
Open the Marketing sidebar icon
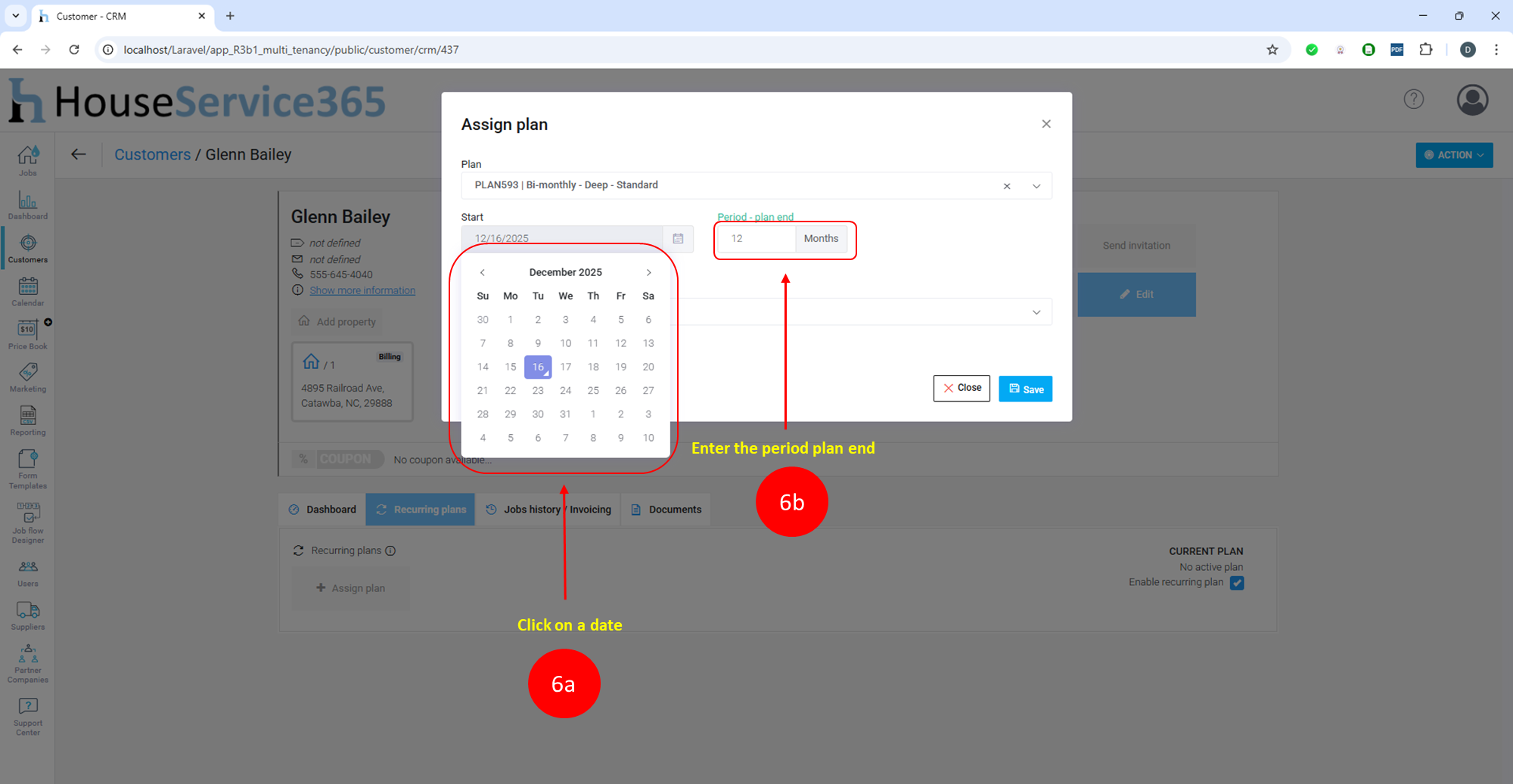[x=28, y=377]
